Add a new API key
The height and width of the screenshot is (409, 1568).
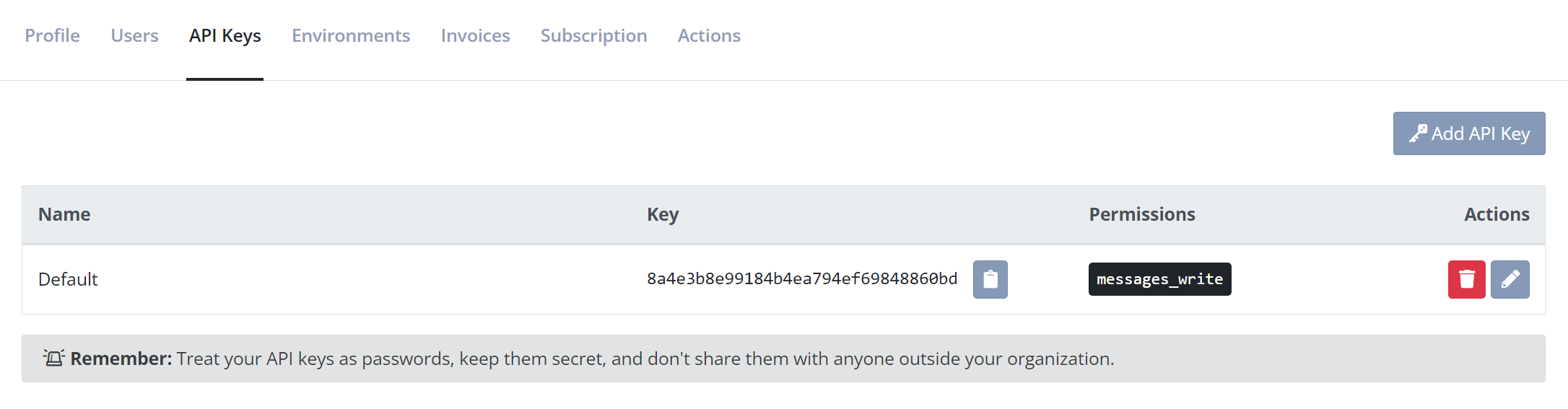click(1468, 133)
